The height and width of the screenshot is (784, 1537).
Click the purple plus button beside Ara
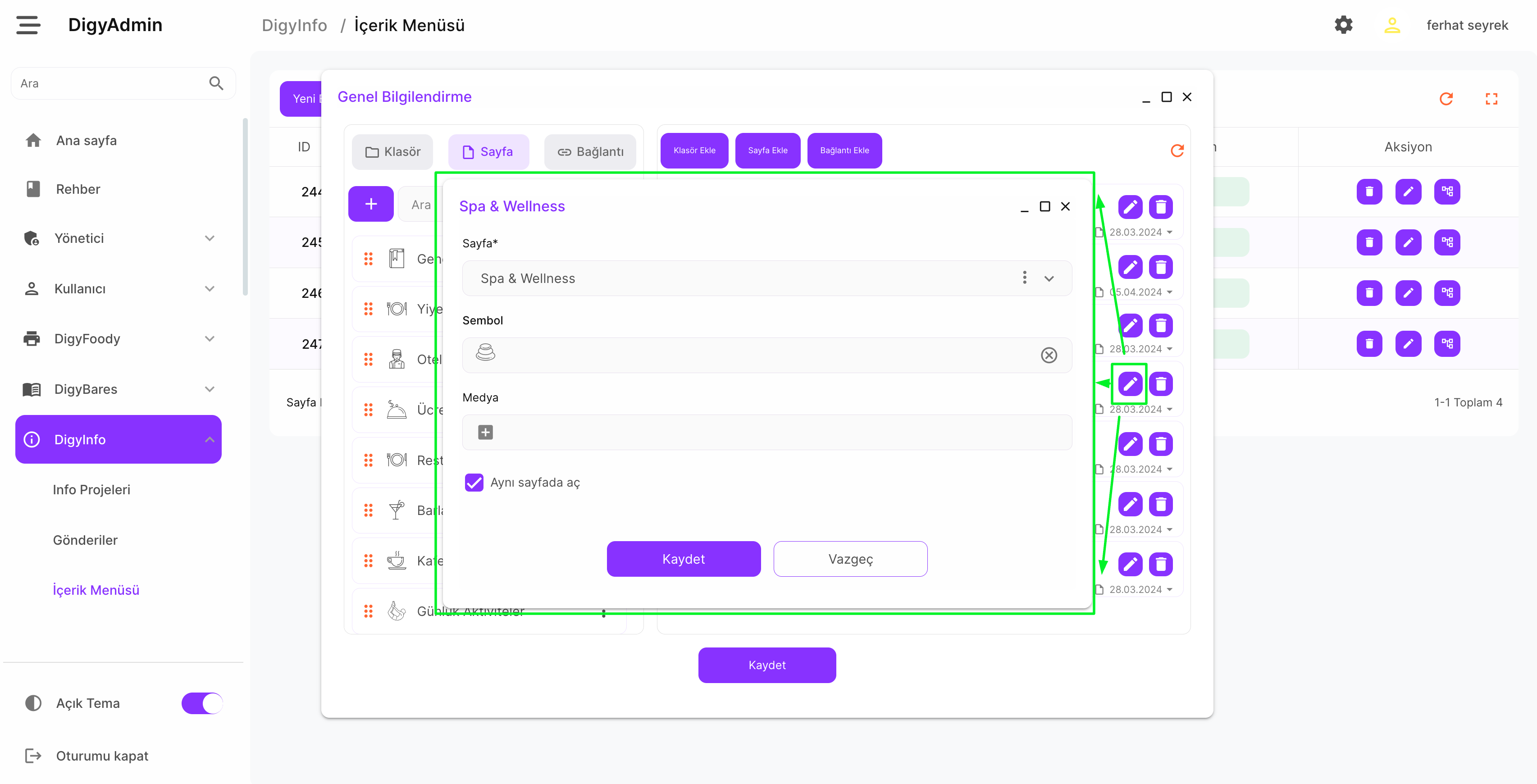tap(370, 204)
